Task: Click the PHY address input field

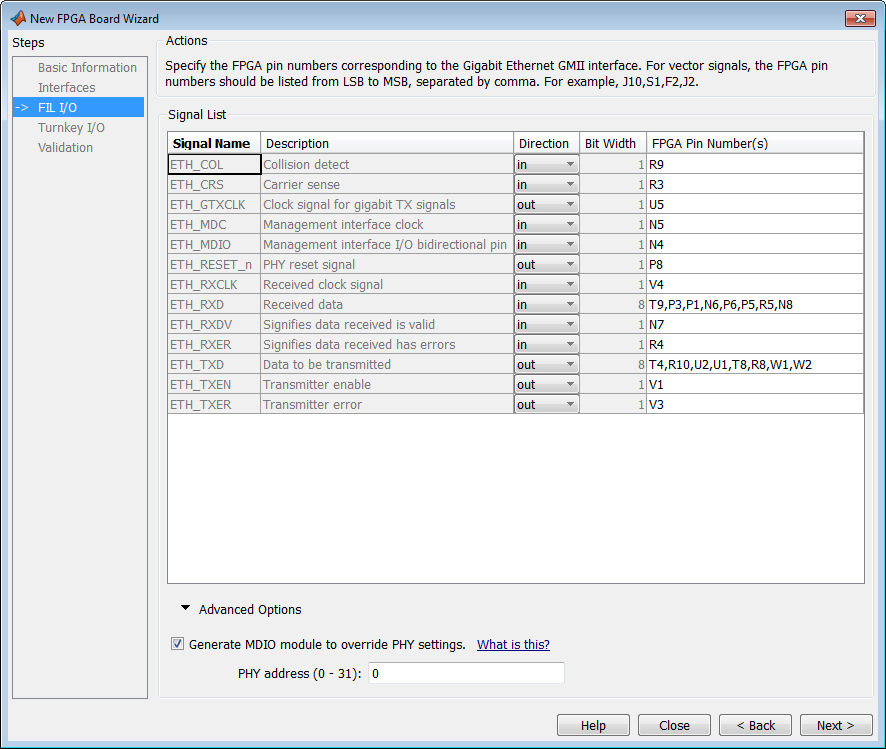Action: pos(466,673)
